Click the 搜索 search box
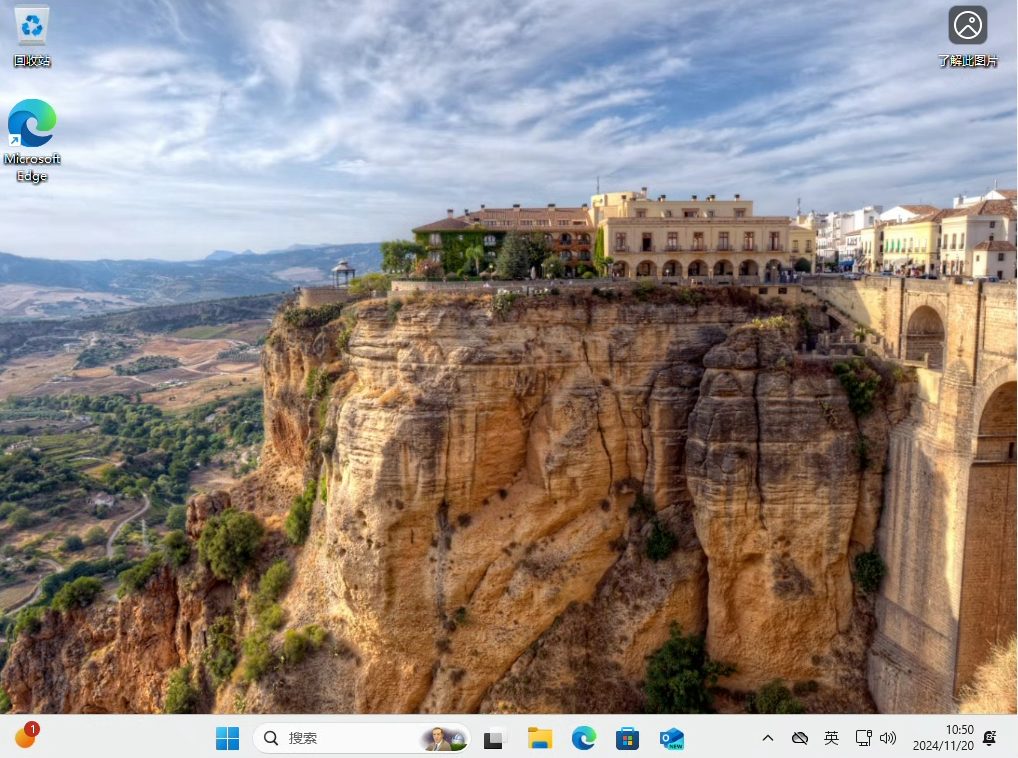 (340, 738)
